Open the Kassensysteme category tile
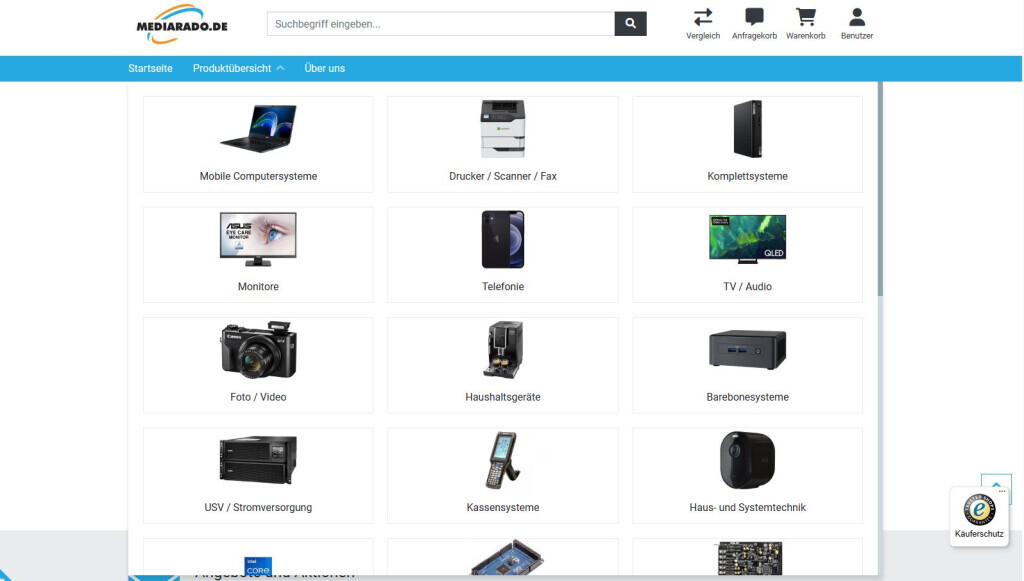This screenshot has width=1024, height=581. pos(503,475)
